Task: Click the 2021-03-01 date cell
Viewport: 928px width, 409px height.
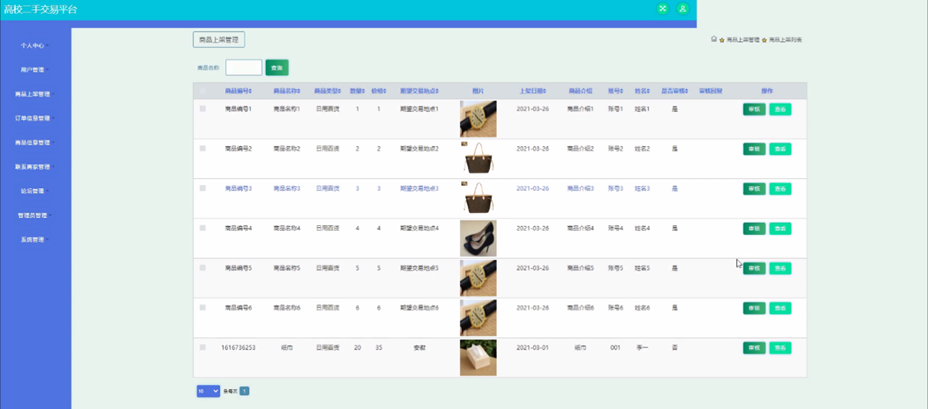Action: [x=532, y=347]
